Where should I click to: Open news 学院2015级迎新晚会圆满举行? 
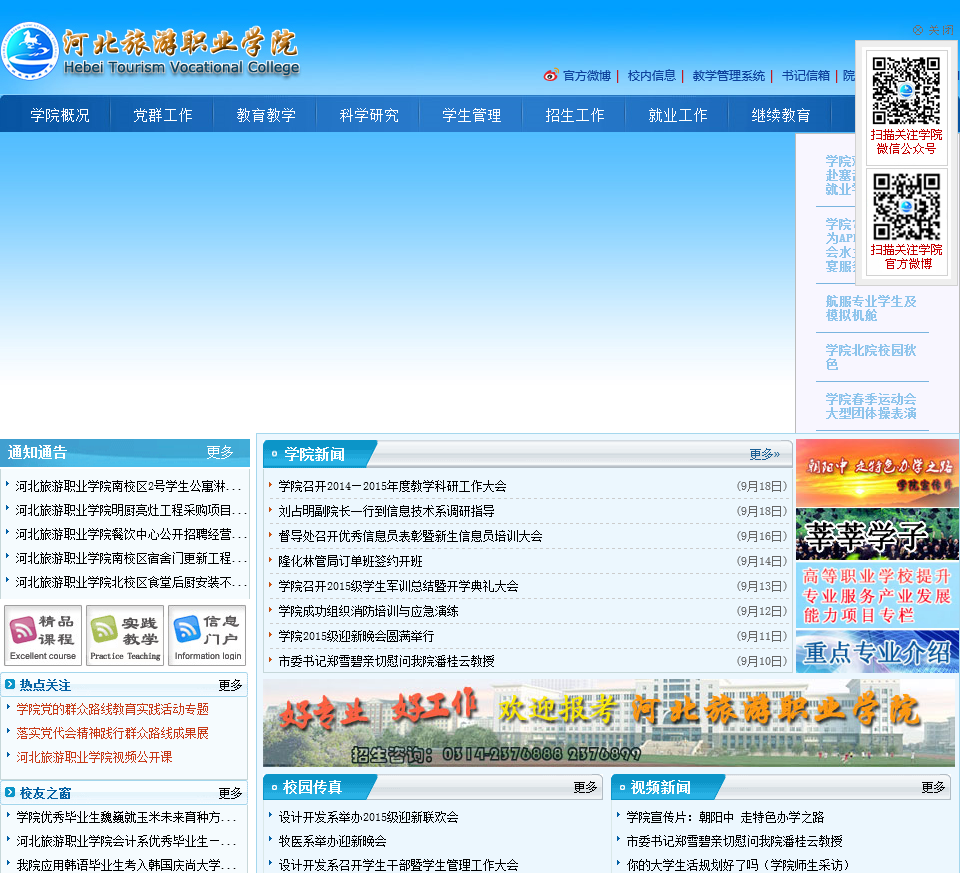pyautogui.click(x=356, y=636)
